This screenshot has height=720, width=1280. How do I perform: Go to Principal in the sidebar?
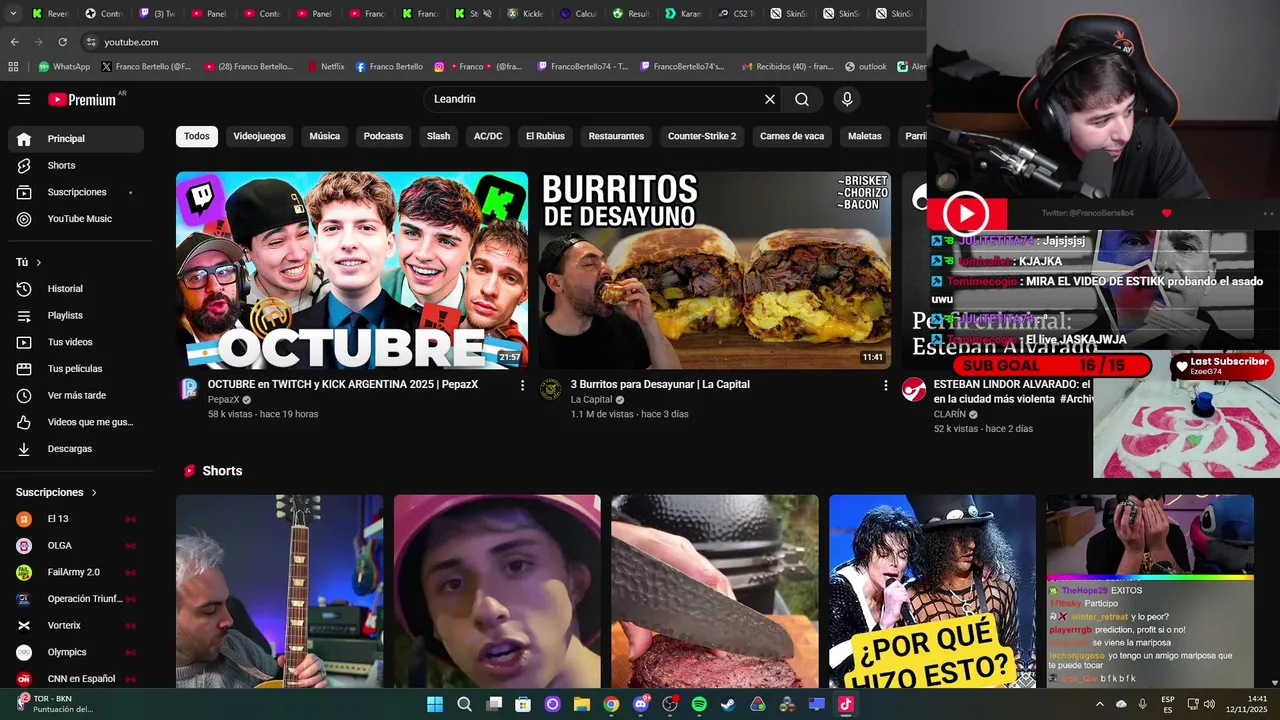tap(76, 139)
